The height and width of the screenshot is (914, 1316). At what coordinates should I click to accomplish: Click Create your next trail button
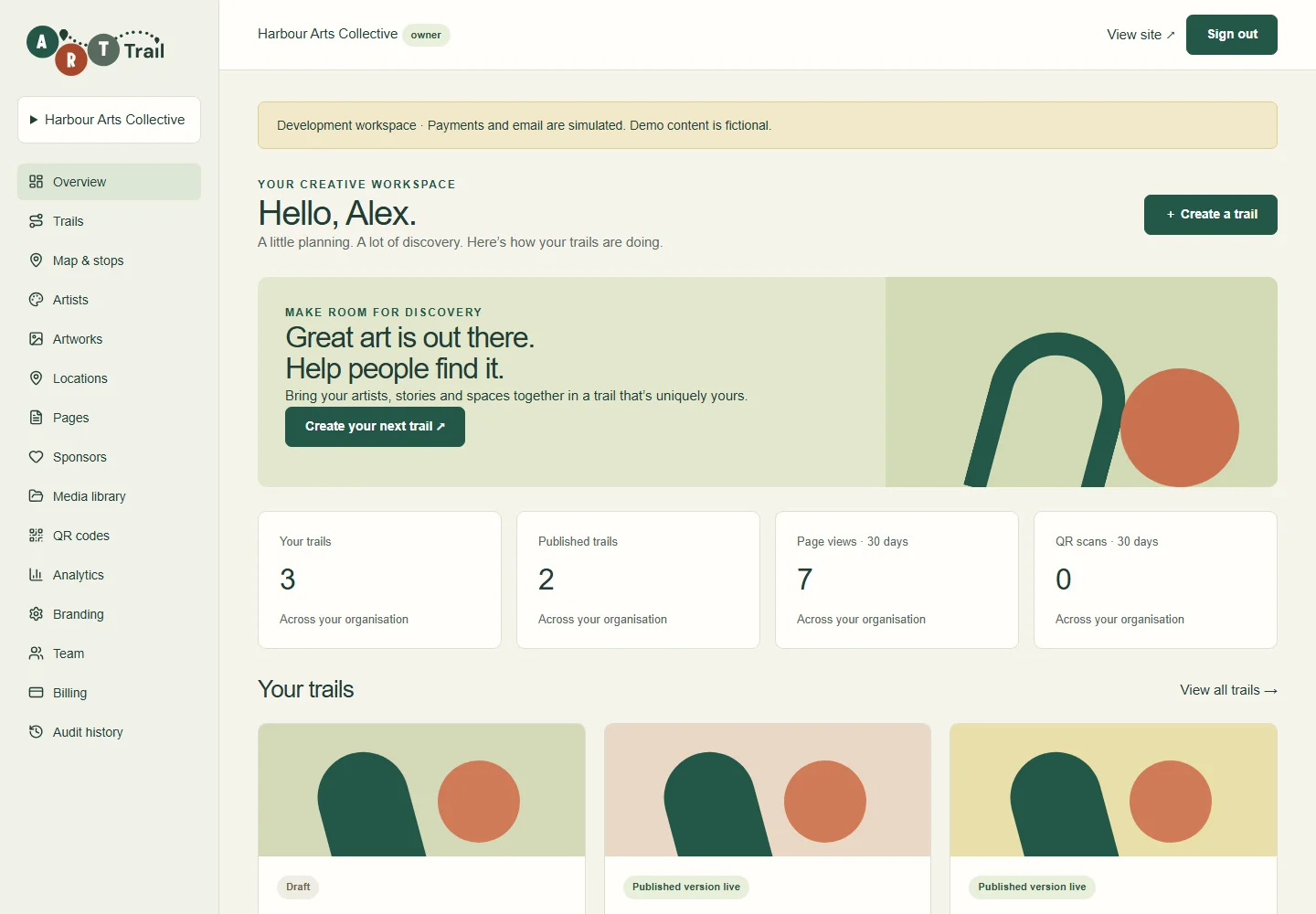pos(375,427)
